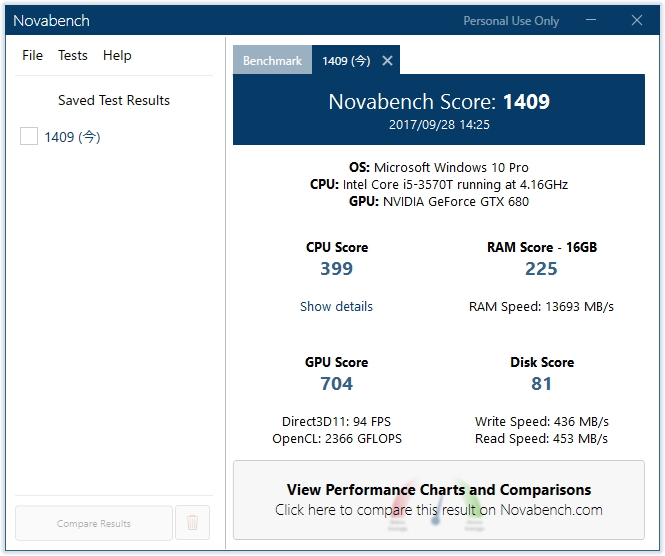Image resolution: width=665 pixels, height=556 pixels.
Task: Click the Disk Score value 81
Action: click(542, 383)
